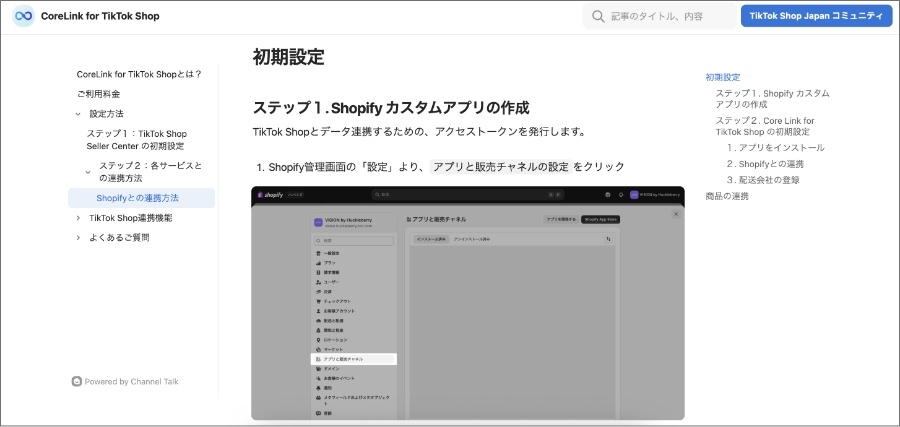Viewport: 900px width, 427px height.
Task: Click the ステップ1. Shopify カスタムアプリの作成 heading
Action: click(x=391, y=107)
